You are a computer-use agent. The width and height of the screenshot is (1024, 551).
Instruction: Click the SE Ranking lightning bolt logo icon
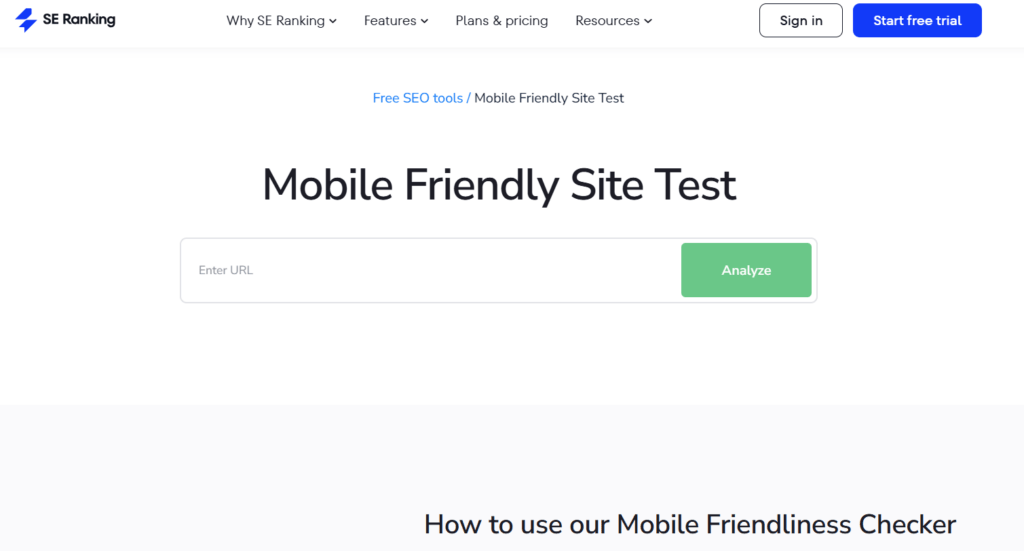point(26,20)
